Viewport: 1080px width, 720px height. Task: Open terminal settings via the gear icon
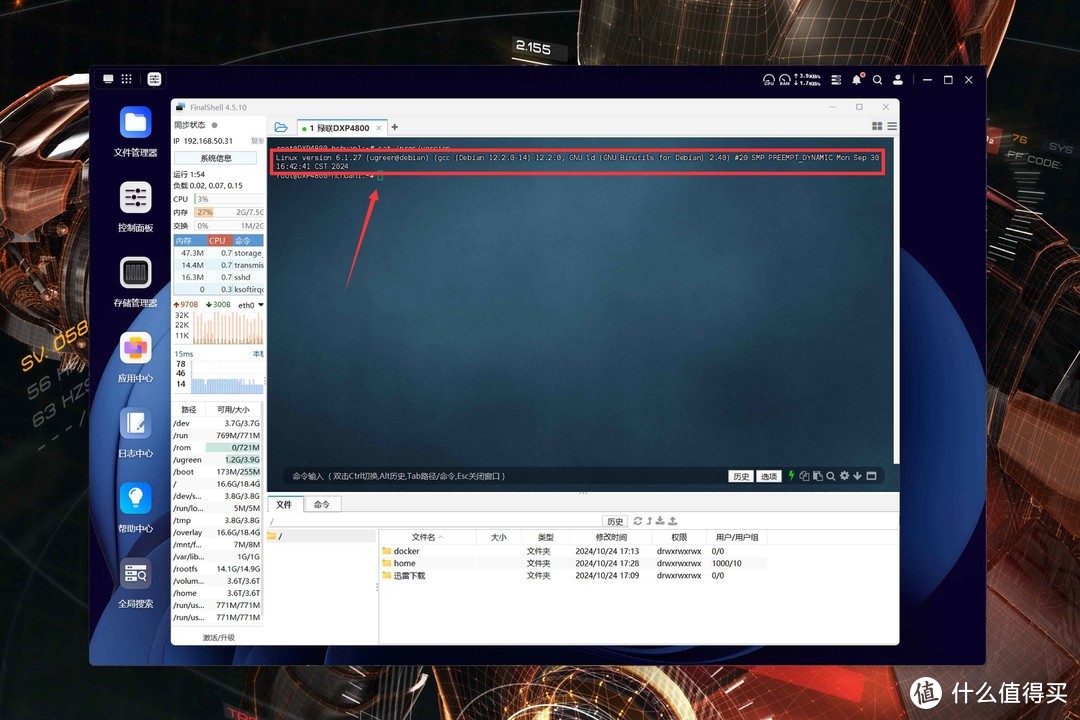tap(844, 476)
